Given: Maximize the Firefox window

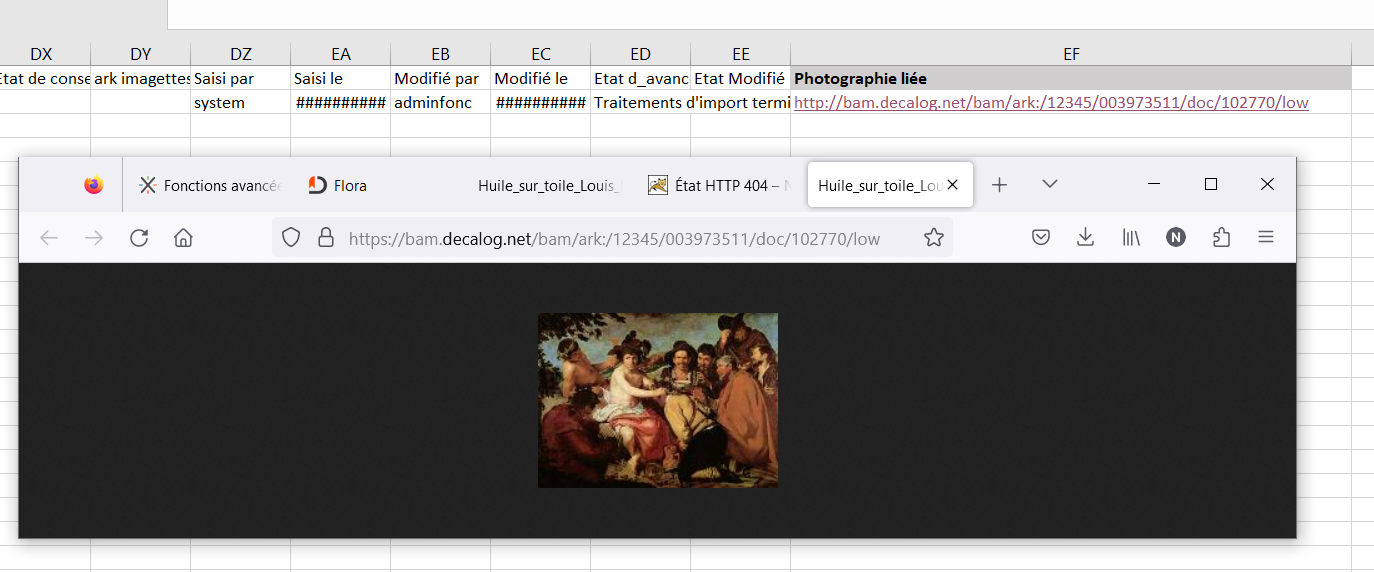Looking at the screenshot, I should (1211, 184).
